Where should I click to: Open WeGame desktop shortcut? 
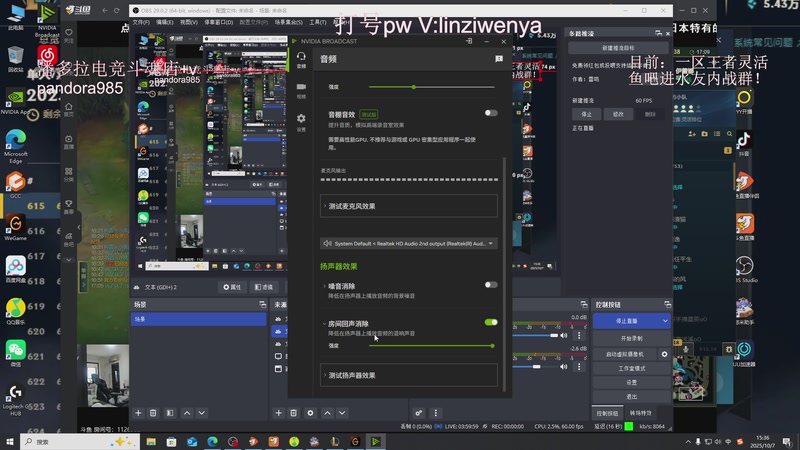tap(15, 228)
